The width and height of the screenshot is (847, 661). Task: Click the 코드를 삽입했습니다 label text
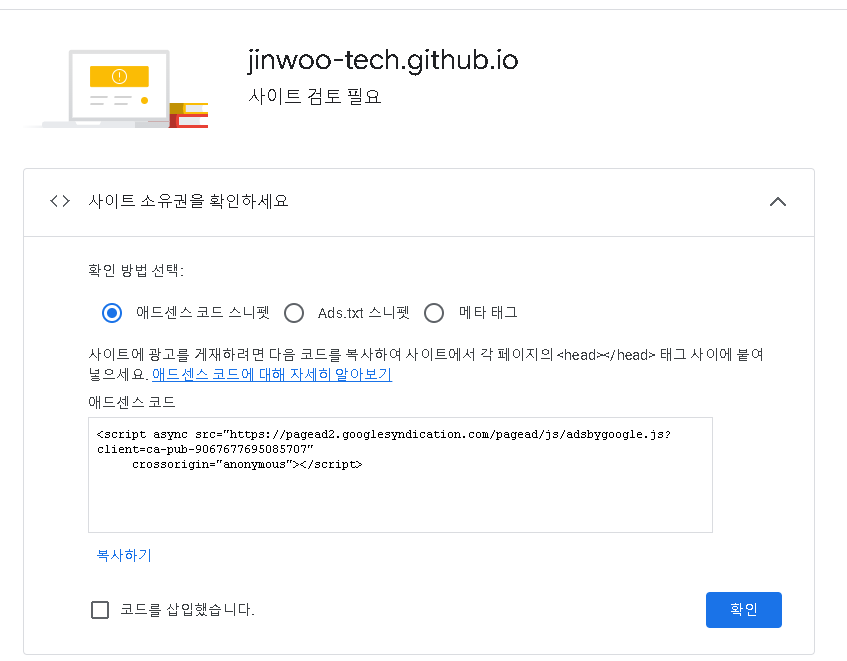187,610
